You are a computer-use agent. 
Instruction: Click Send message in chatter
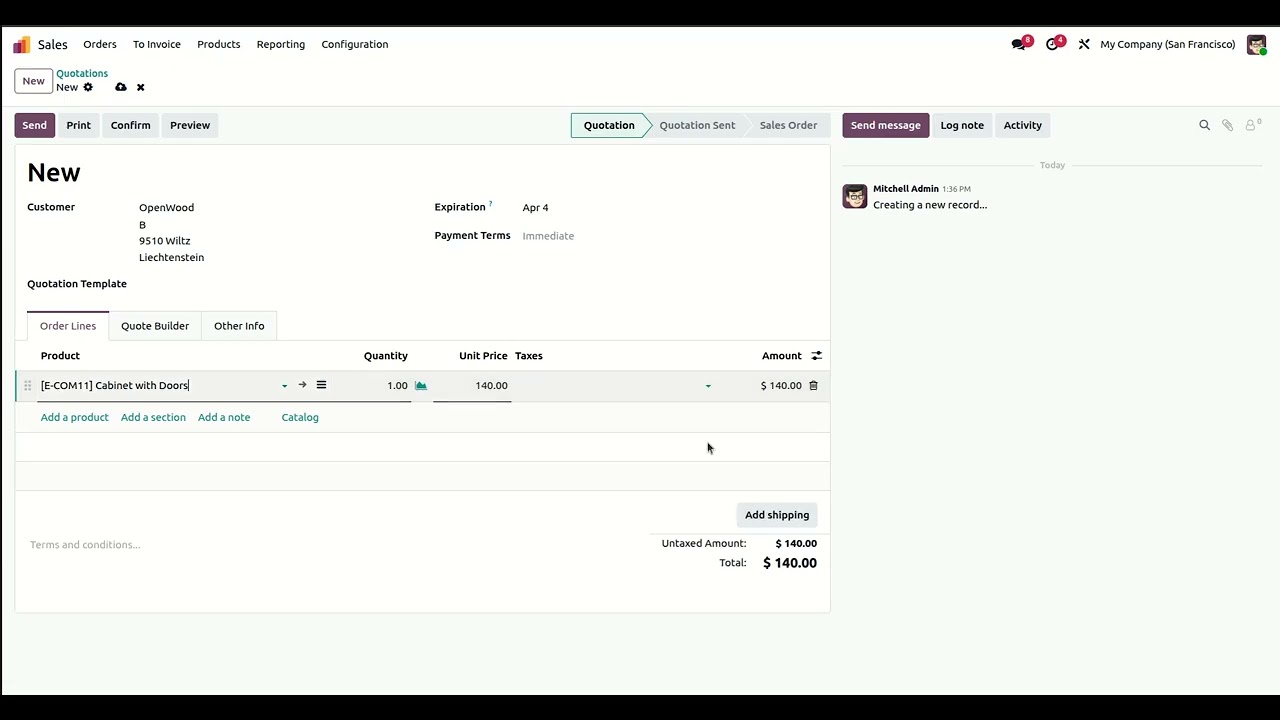(885, 125)
